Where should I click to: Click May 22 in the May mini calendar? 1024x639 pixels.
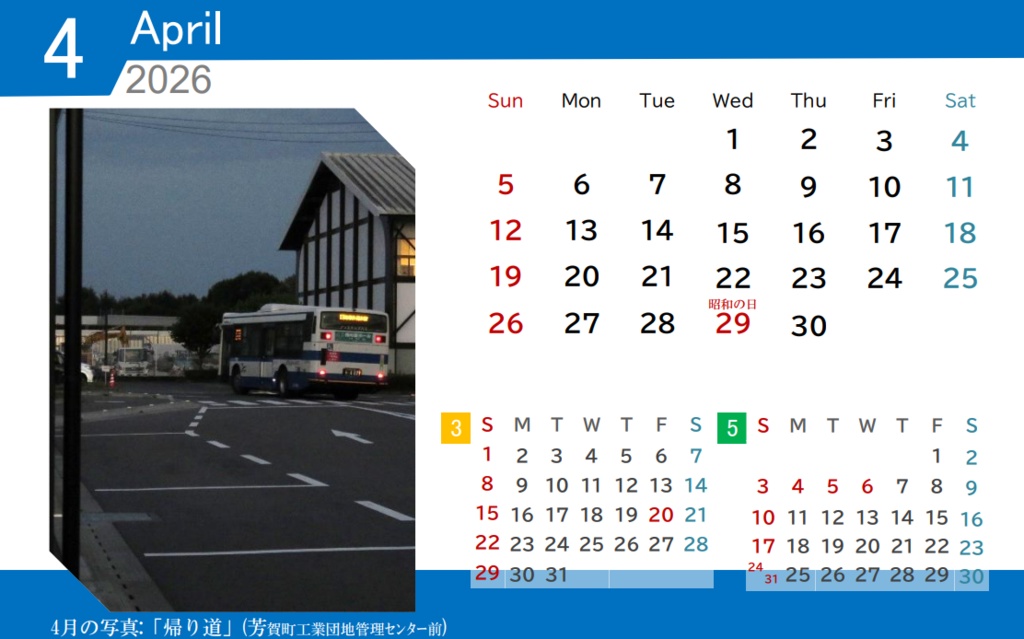pos(936,546)
